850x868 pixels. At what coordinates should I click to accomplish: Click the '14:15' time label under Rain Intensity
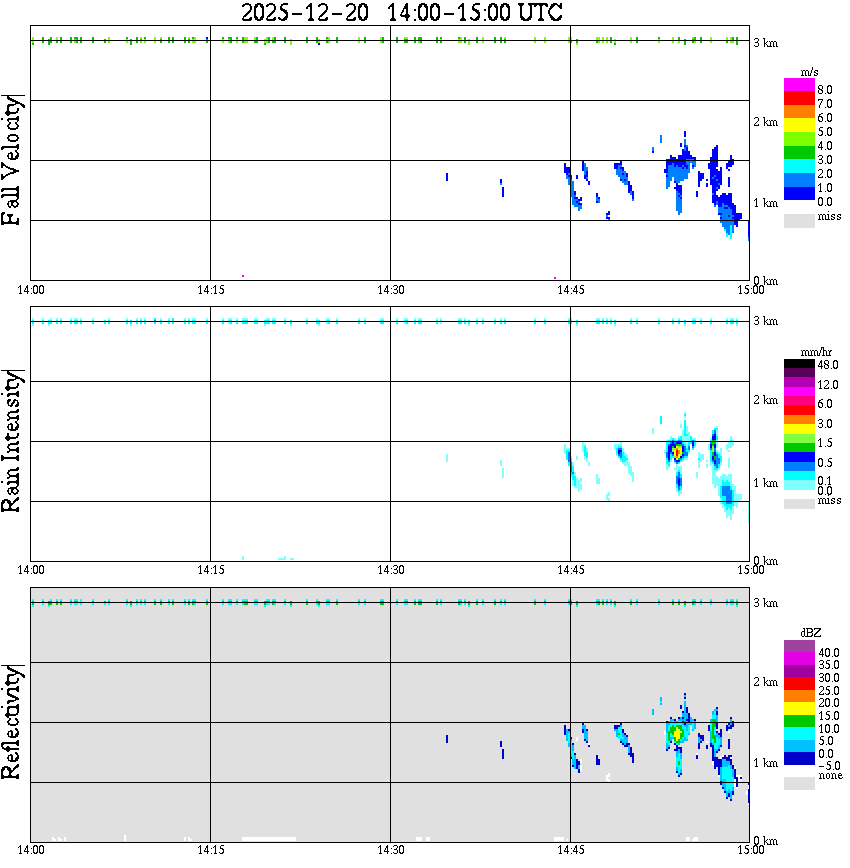211,570
